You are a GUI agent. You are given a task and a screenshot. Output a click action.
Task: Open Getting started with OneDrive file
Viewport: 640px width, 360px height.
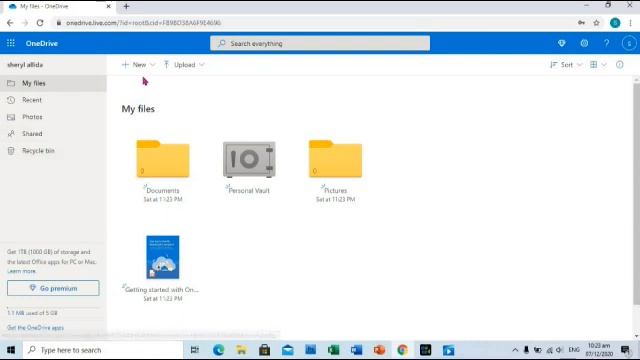[x=163, y=257]
